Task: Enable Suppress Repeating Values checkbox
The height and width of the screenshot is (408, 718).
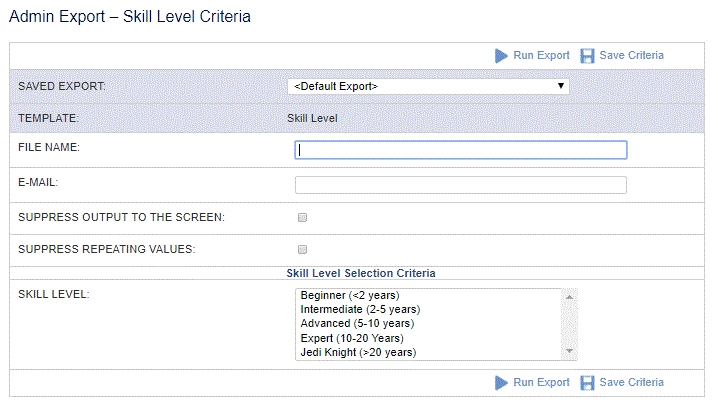Action: 302,250
